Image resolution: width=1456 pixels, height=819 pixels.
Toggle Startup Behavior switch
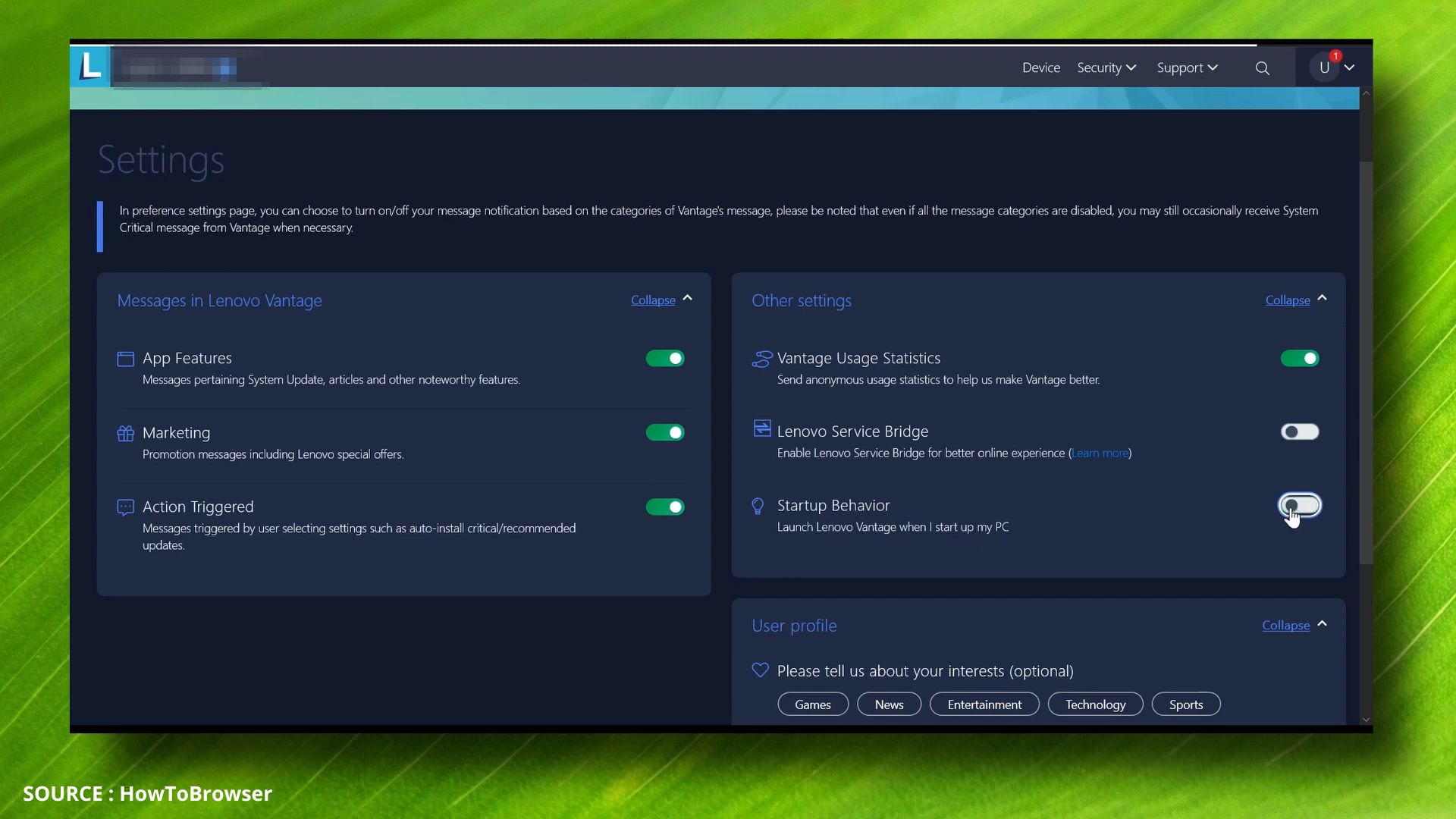(x=1300, y=506)
